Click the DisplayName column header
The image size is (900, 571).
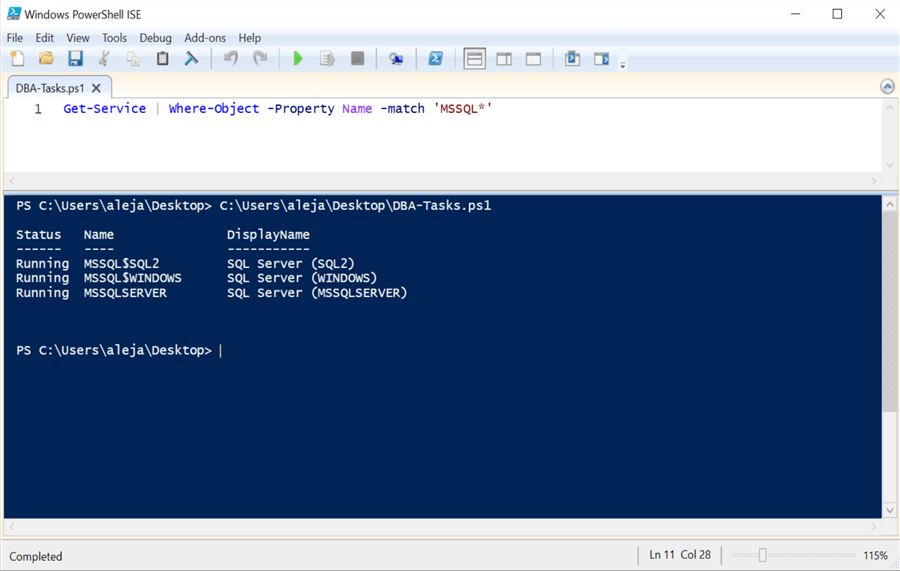pyautogui.click(x=268, y=235)
